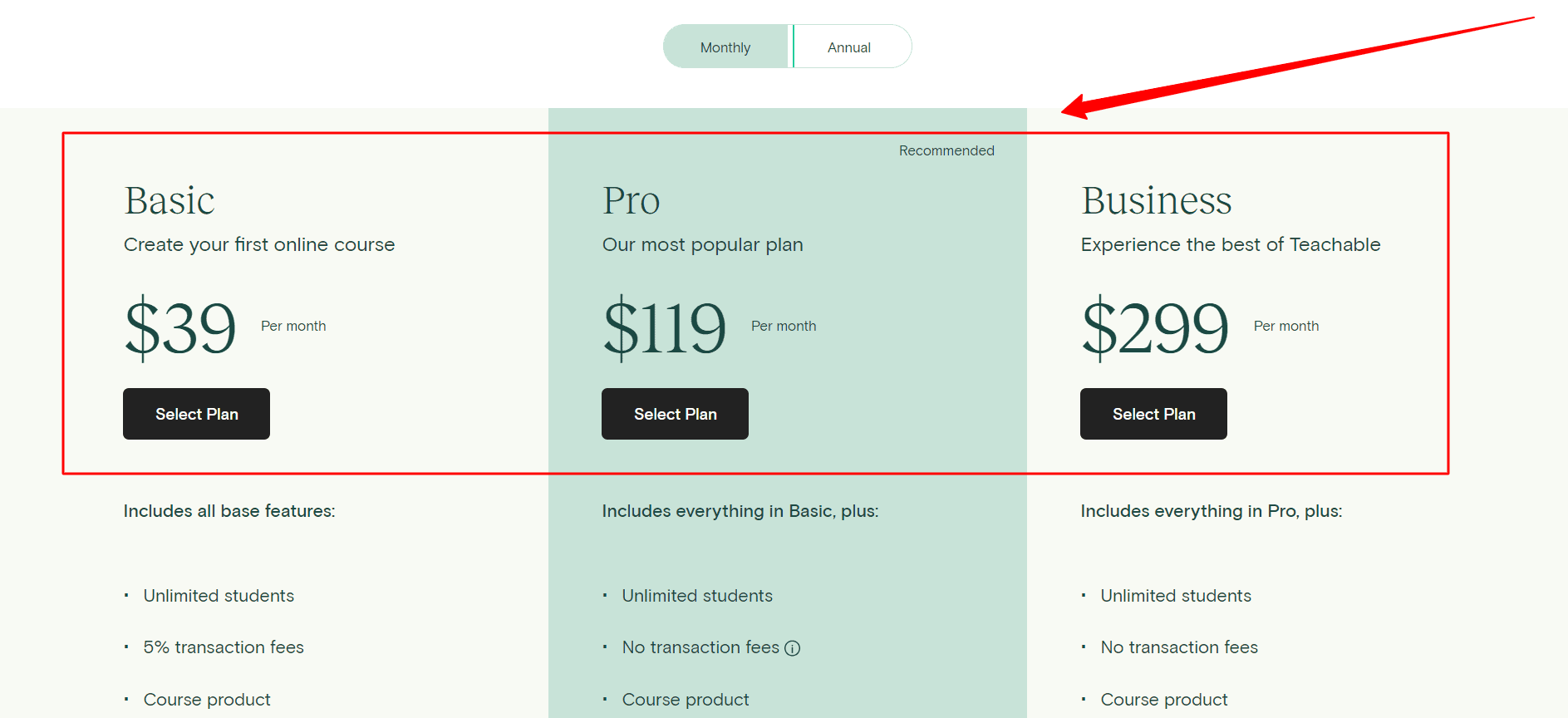Switch billing to Annual

click(849, 47)
